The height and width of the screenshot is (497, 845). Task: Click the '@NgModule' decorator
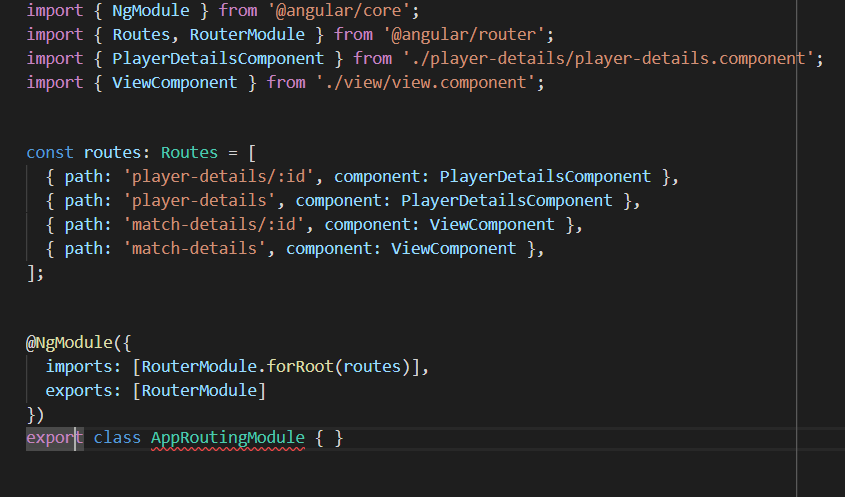69,343
